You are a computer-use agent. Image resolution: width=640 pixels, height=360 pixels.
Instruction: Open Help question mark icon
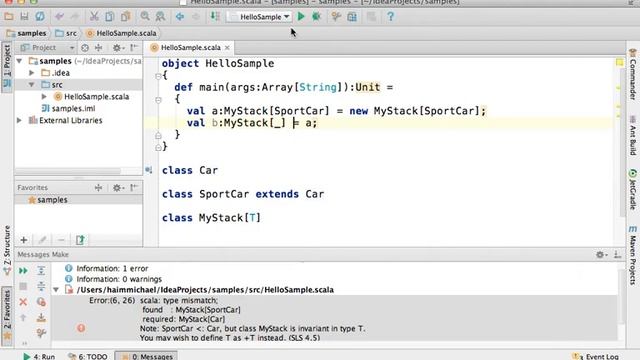[391, 17]
